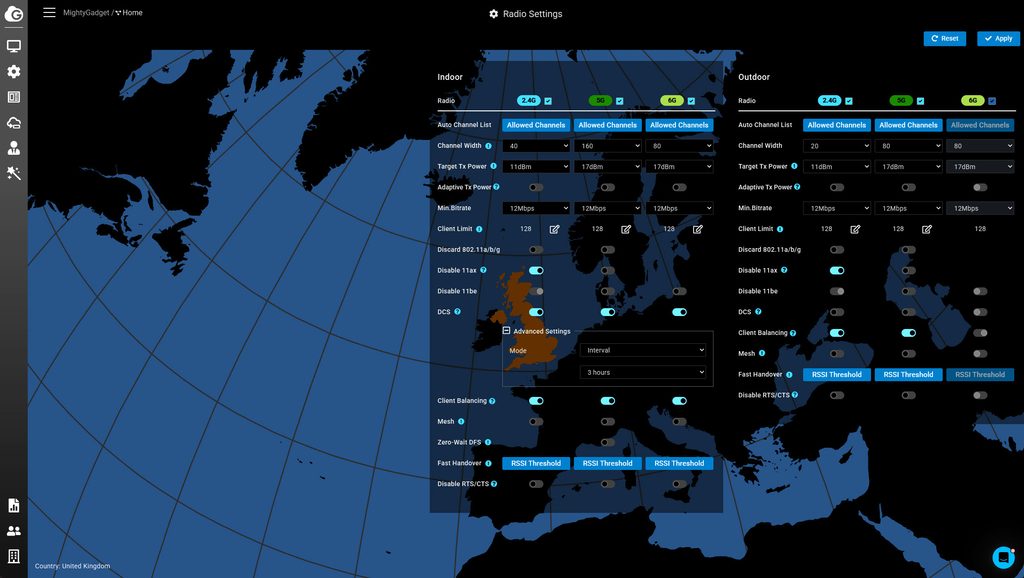Open the magic wand sidebar tool

(x=14, y=173)
